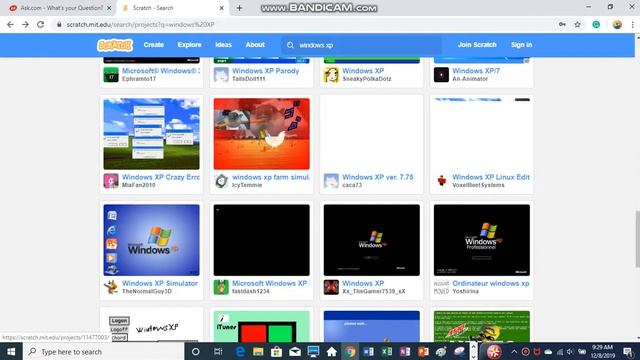Viewport: 640px width, 360px height.
Task: Bookmark this page with the star icon
Action: click(577, 24)
